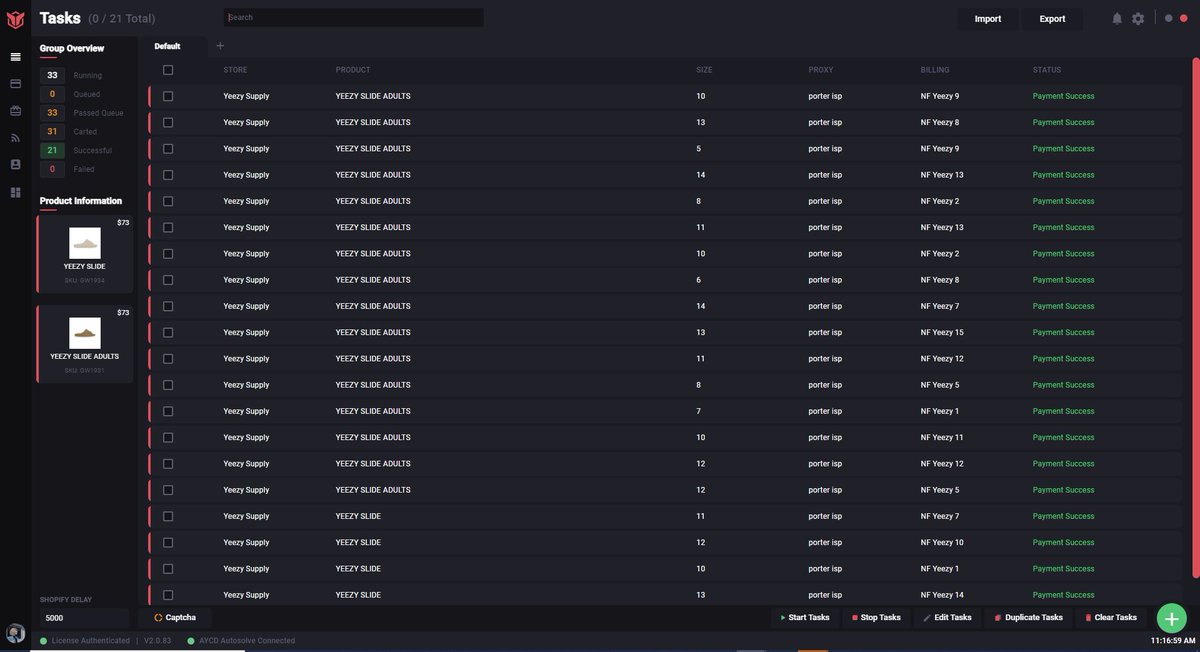
Task: Select the YEEZY SLIDE product thumbnail
Action: 85,243
